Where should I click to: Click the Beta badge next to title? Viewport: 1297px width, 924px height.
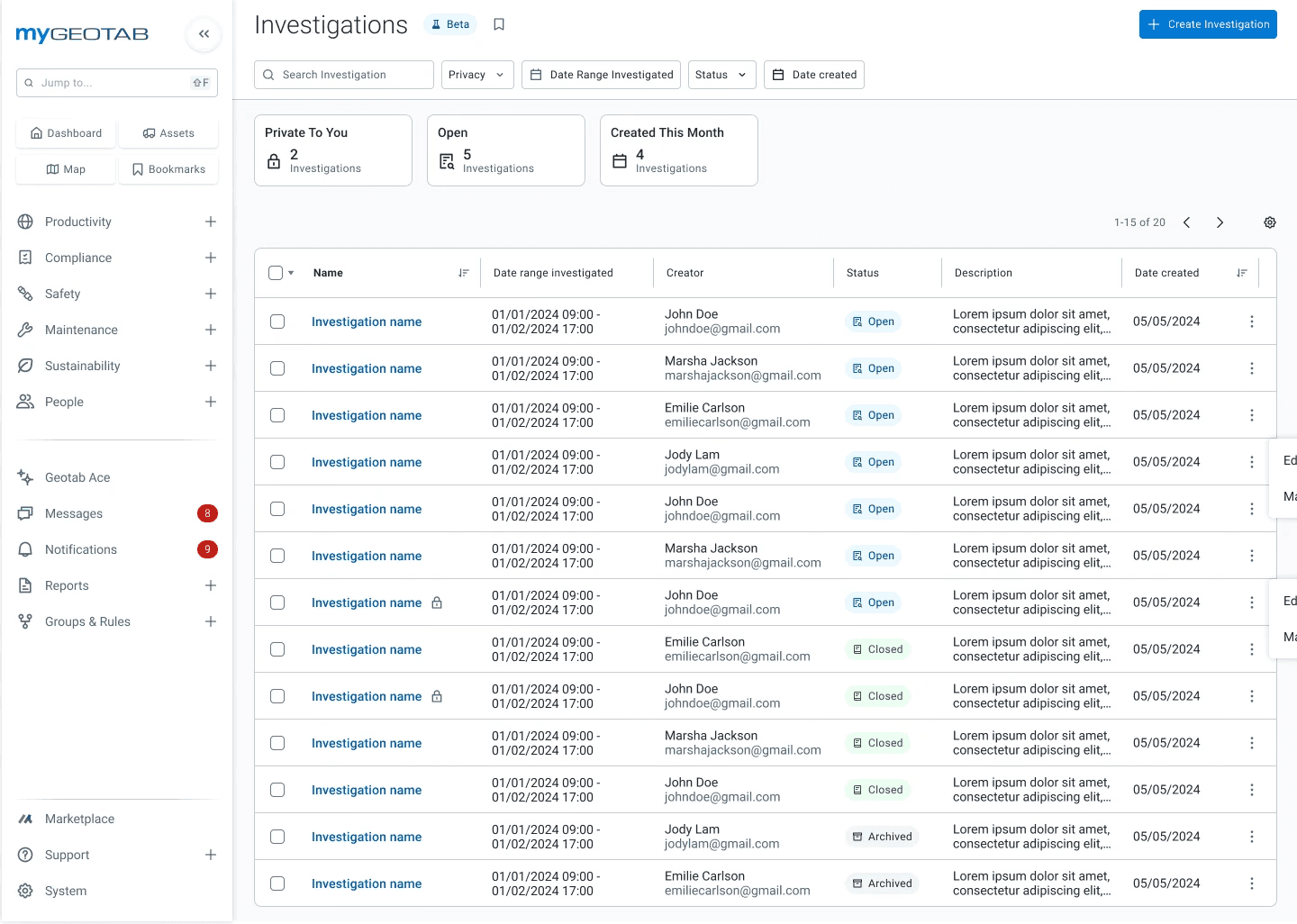tap(450, 24)
